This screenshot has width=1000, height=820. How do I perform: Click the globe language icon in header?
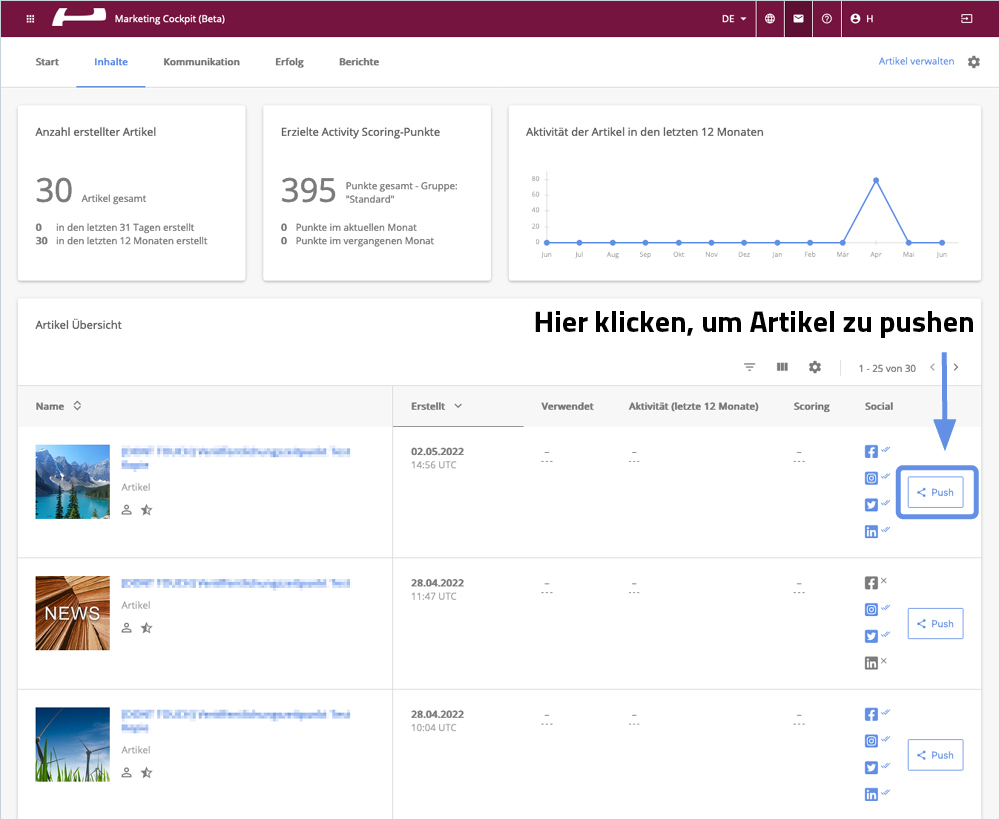[x=770, y=18]
